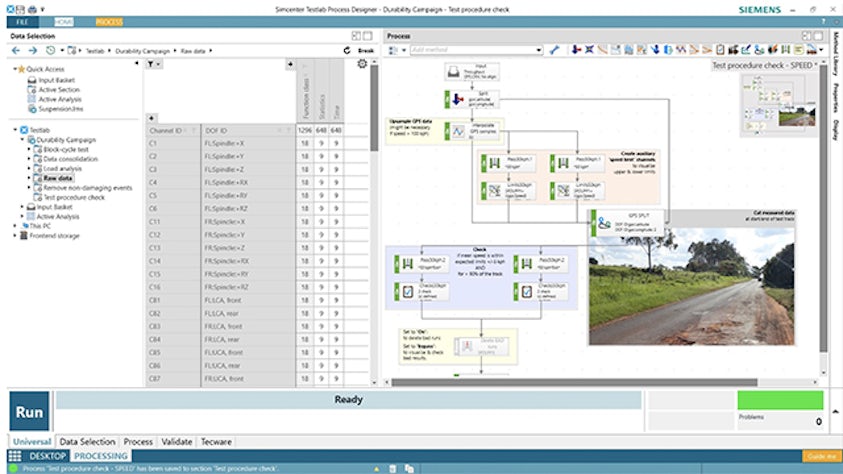Click the Input node tray icon in process canvas
The width and height of the screenshot is (843, 474).
(454, 71)
